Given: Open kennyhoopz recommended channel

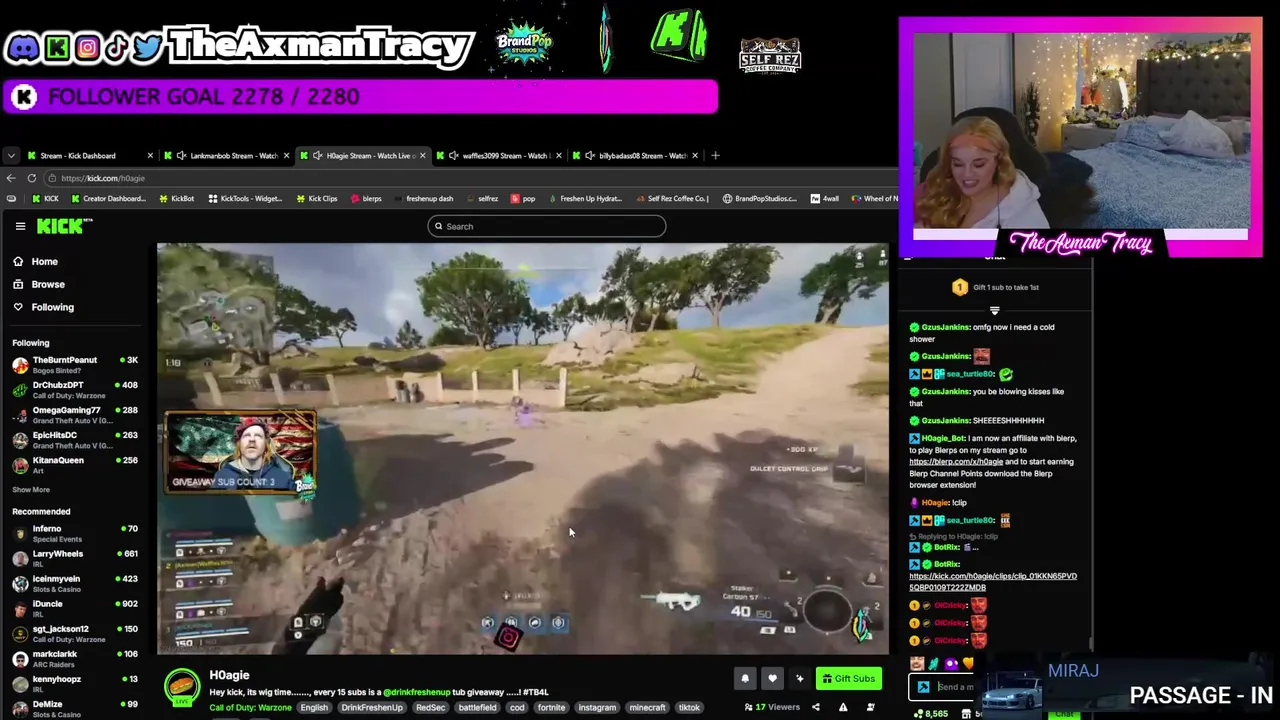Looking at the screenshot, I should point(75,684).
